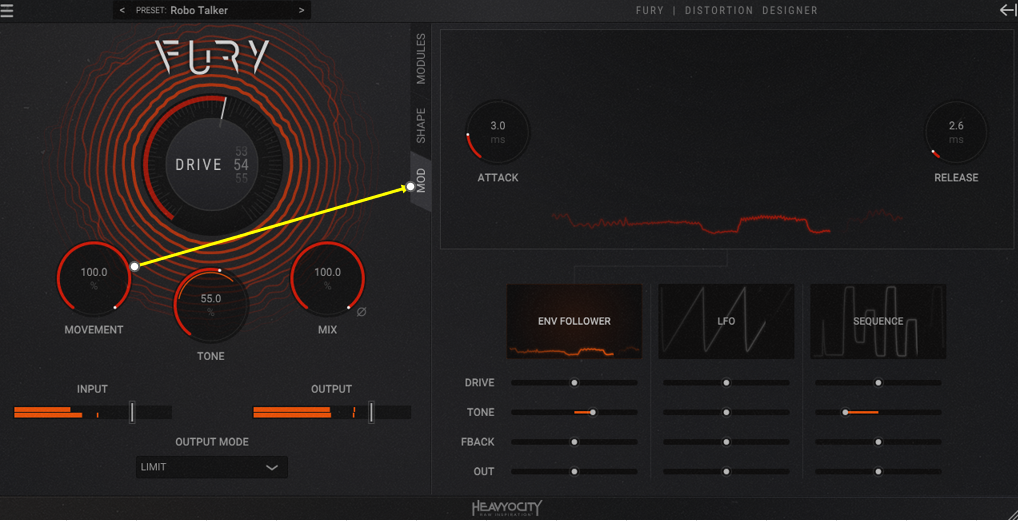Screen dimensions: 1018x521
Task: Switch to the MODULES tab
Action: [x=421, y=59]
